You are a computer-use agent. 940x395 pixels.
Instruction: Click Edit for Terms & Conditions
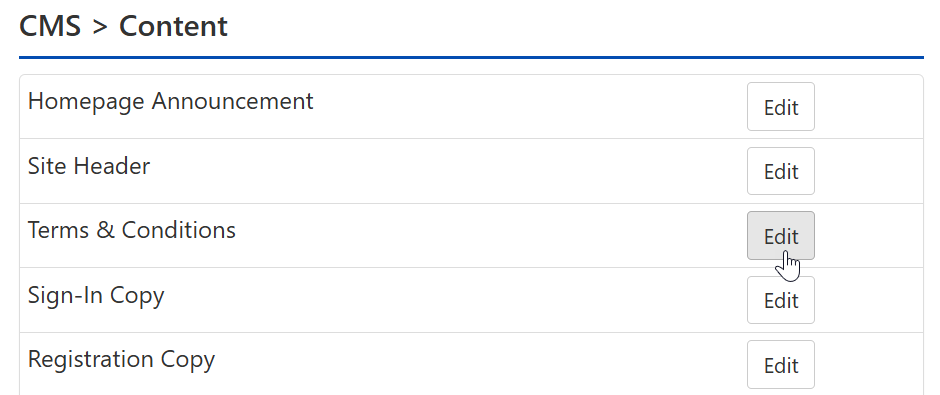[781, 236]
